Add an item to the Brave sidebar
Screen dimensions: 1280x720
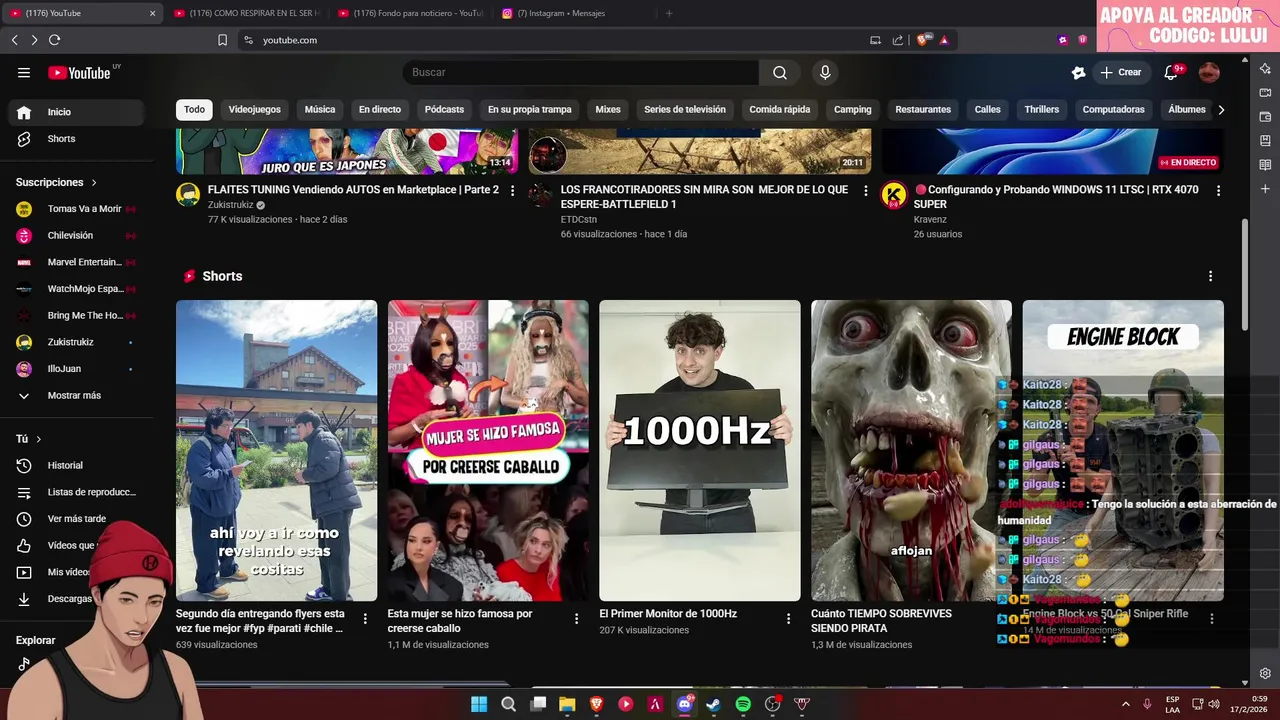point(1265,188)
